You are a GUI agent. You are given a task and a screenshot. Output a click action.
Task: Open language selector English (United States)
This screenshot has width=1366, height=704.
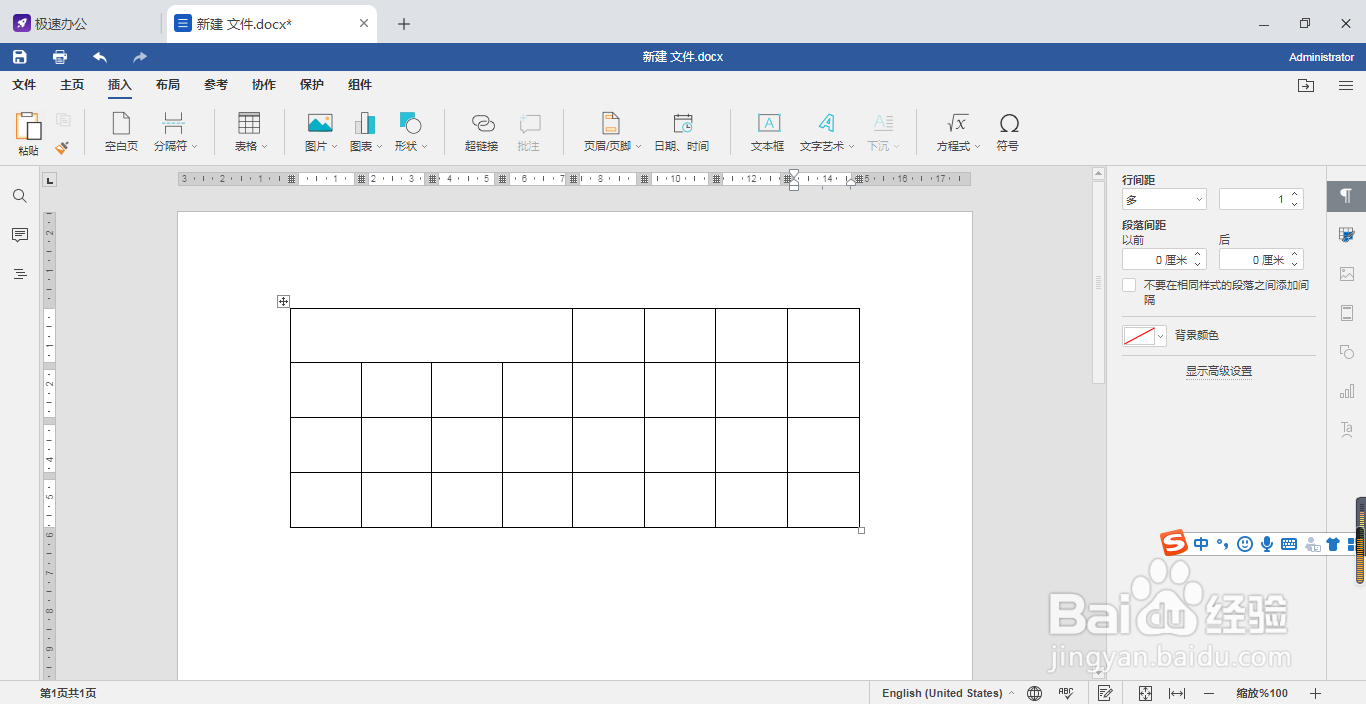(947, 693)
